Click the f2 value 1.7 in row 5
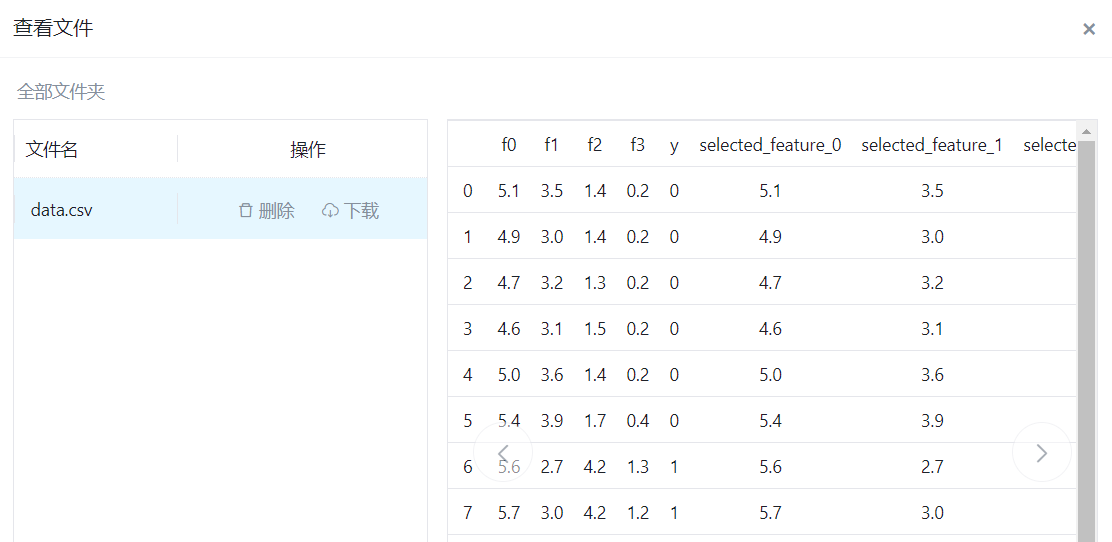The image size is (1112, 542). 595,421
